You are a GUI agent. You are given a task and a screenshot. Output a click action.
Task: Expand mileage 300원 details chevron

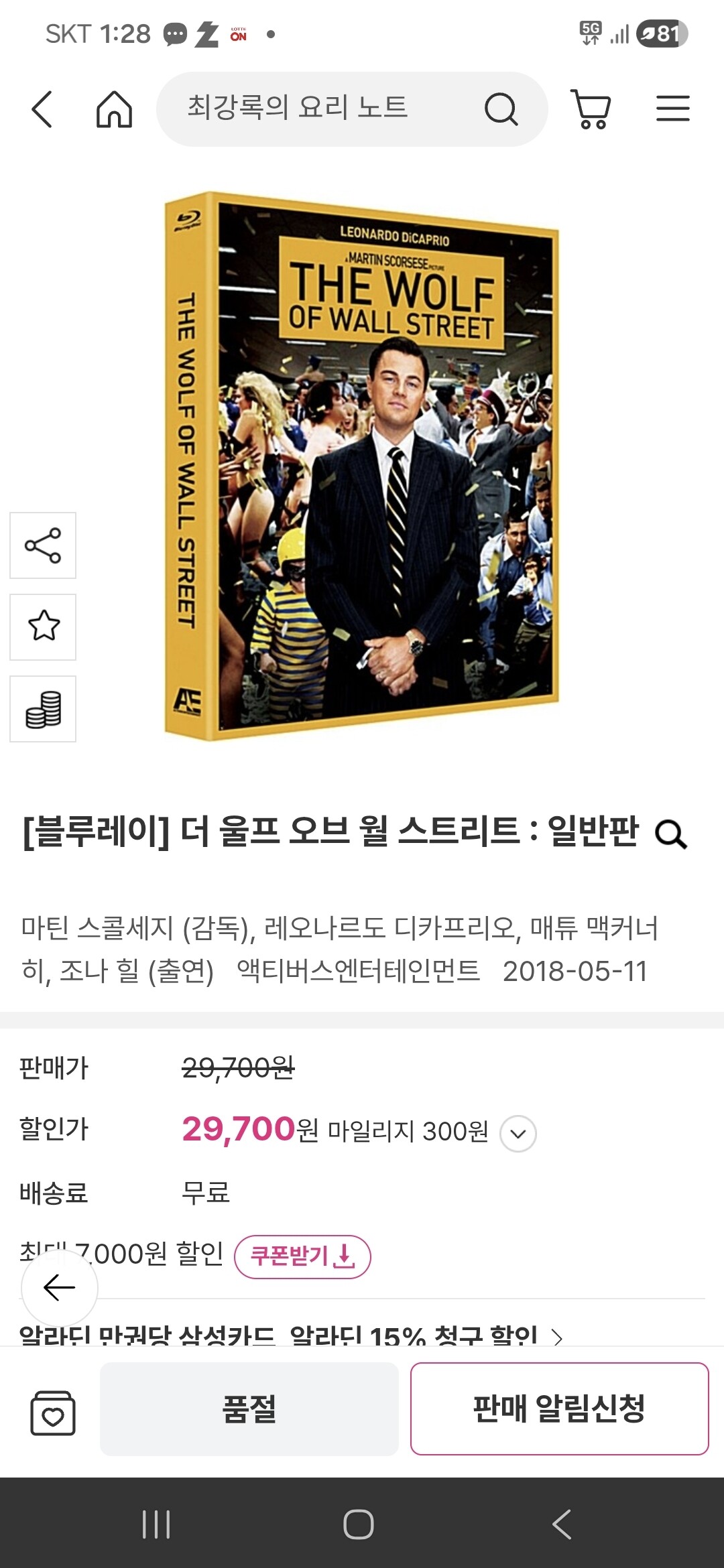coord(518,1134)
